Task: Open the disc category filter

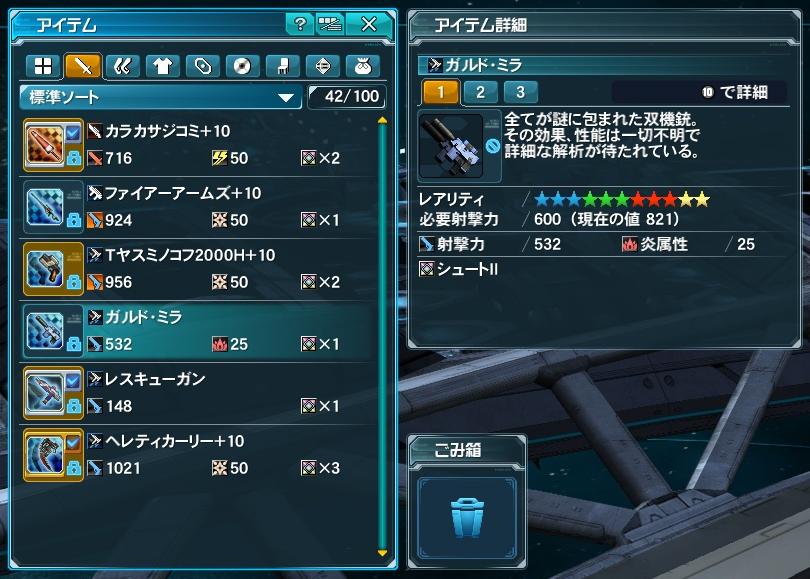Action: click(x=242, y=66)
